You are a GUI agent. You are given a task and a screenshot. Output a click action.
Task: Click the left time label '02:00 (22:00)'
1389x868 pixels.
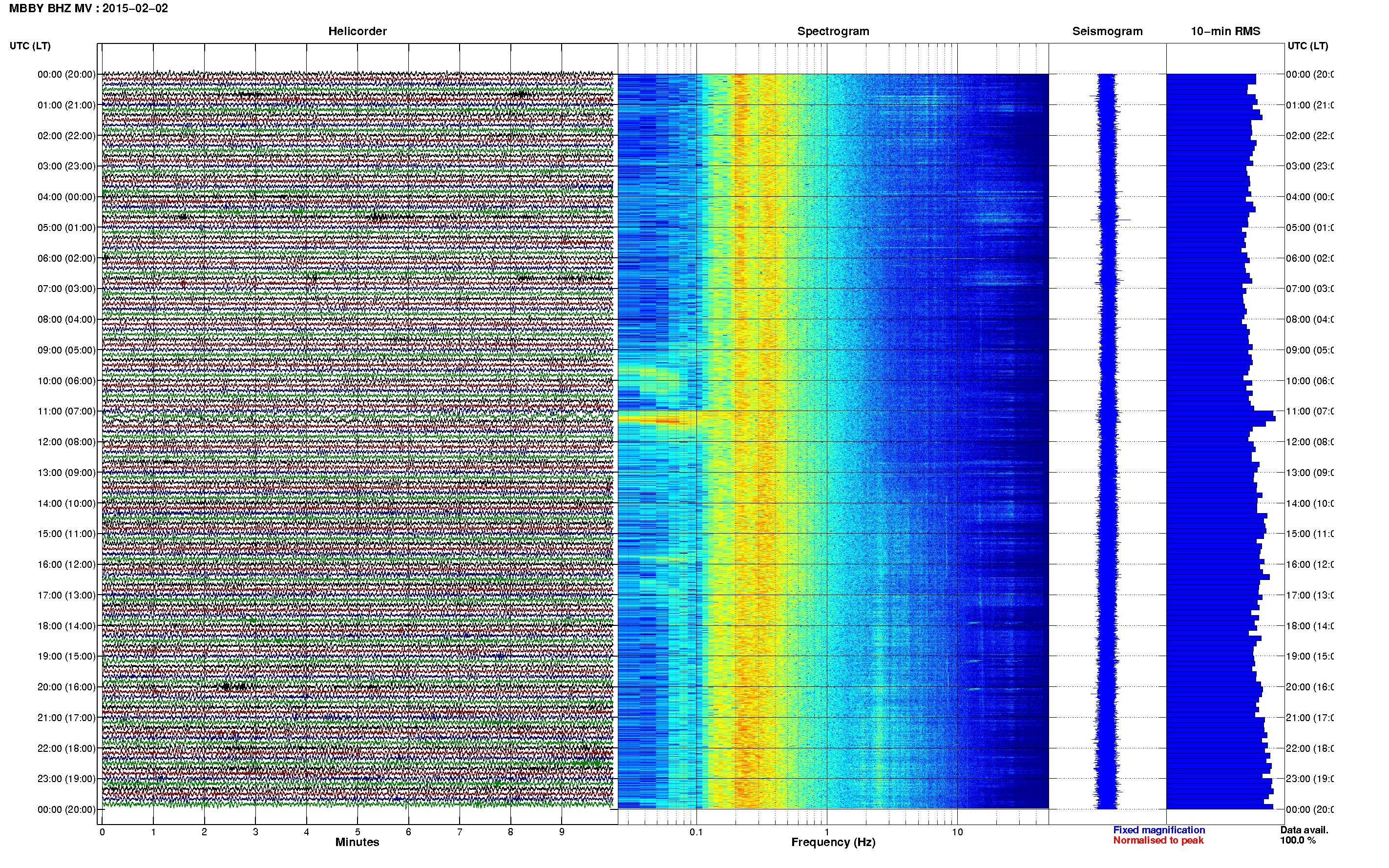pyautogui.click(x=66, y=136)
